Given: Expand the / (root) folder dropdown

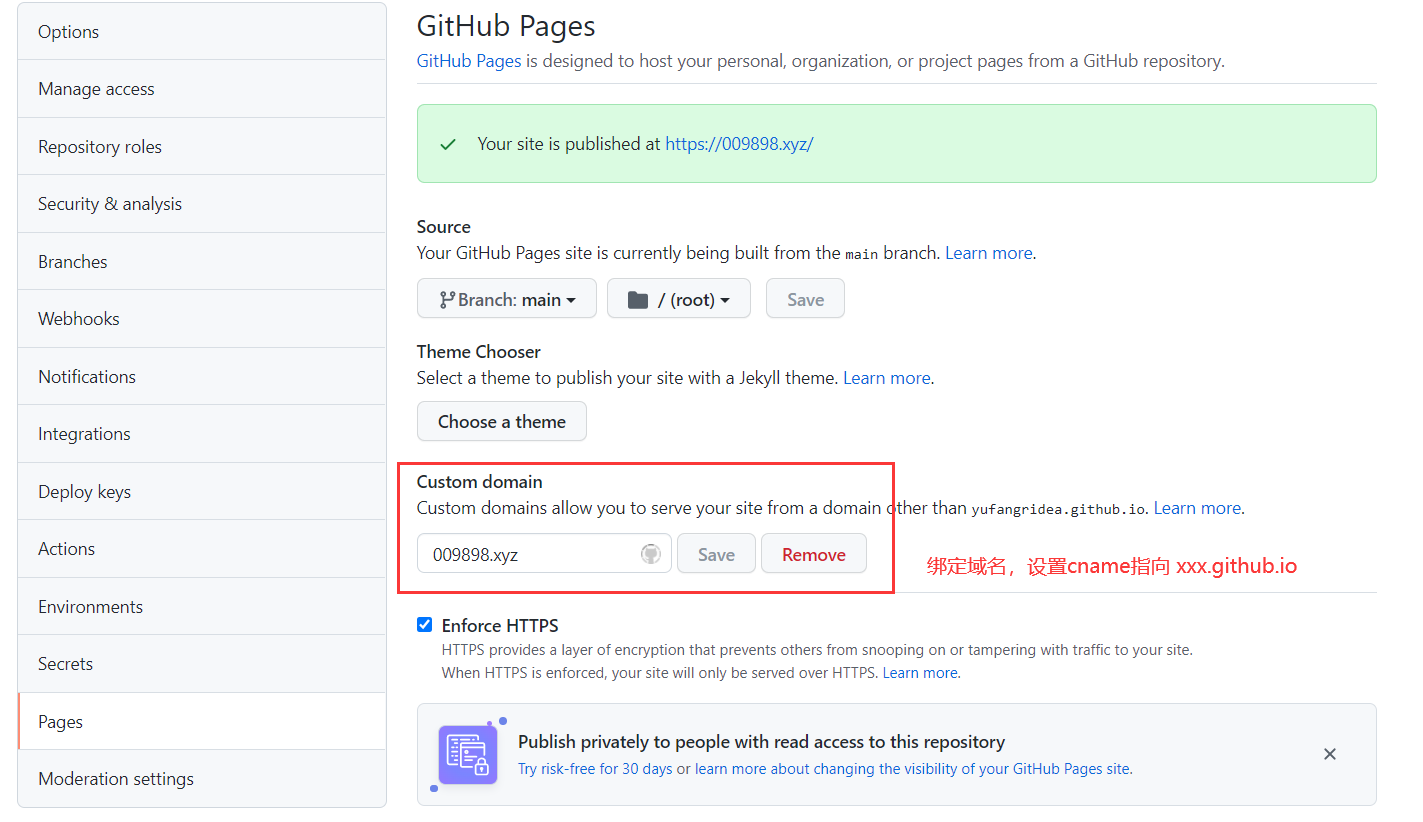Looking at the screenshot, I should pos(679,299).
